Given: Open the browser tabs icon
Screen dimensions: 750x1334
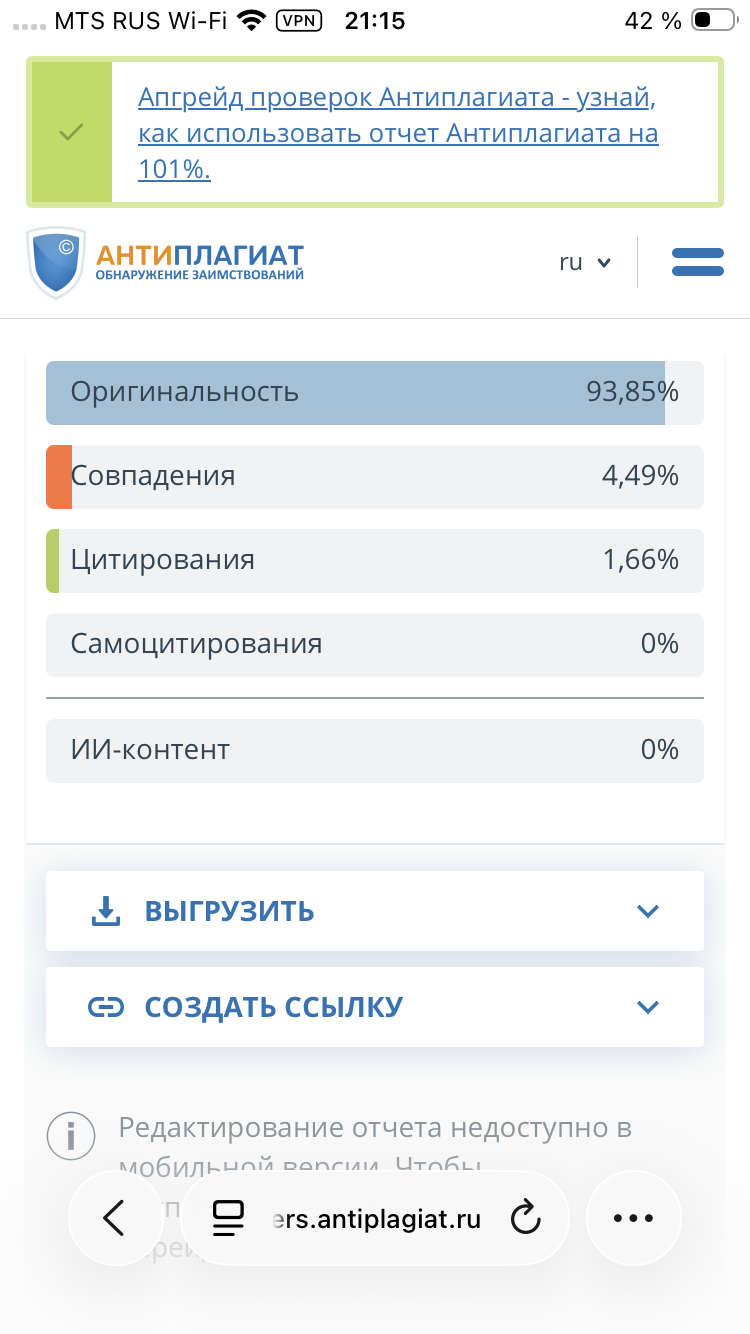Looking at the screenshot, I should (x=228, y=1218).
